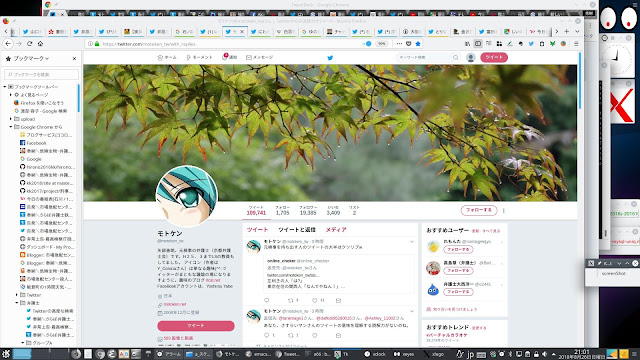Close the bookmarks sidebar with the X
The image size is (640, 360).
pyautogui.click(x=74, y=59)
